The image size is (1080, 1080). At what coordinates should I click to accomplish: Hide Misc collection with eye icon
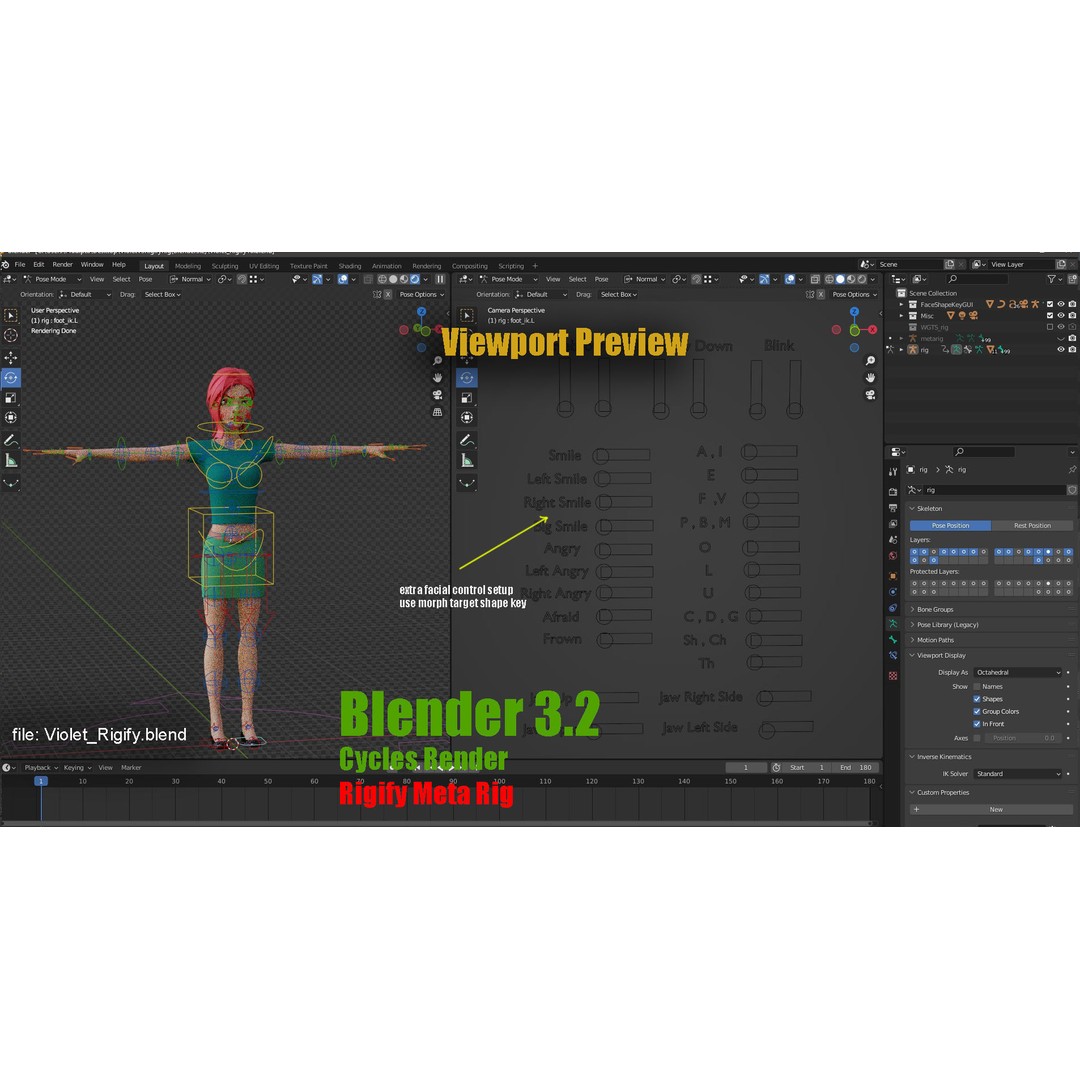pyautogui.click(x=1061, y=315)
